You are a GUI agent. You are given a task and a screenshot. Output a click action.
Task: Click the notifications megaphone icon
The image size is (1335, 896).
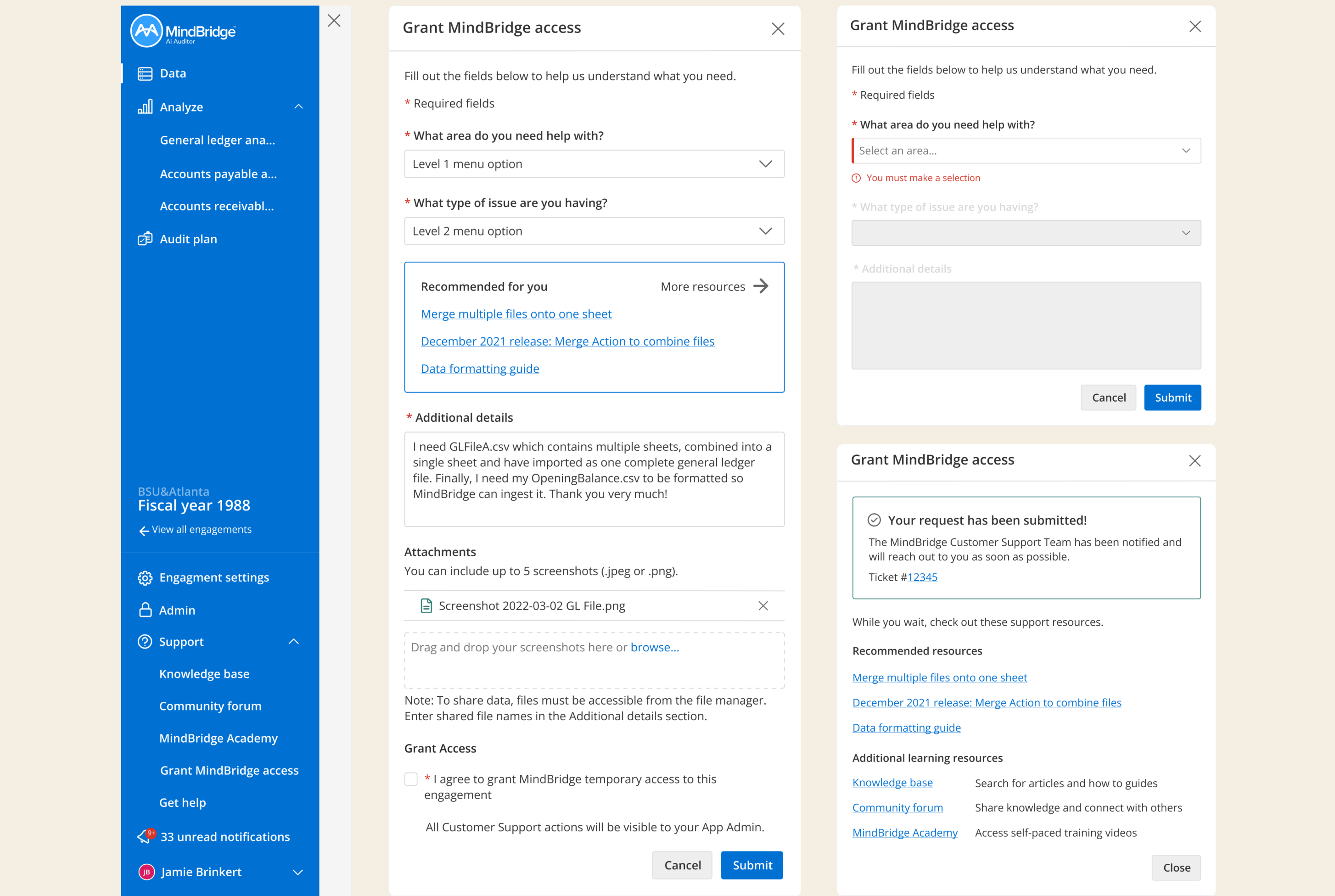click(146, 836)
